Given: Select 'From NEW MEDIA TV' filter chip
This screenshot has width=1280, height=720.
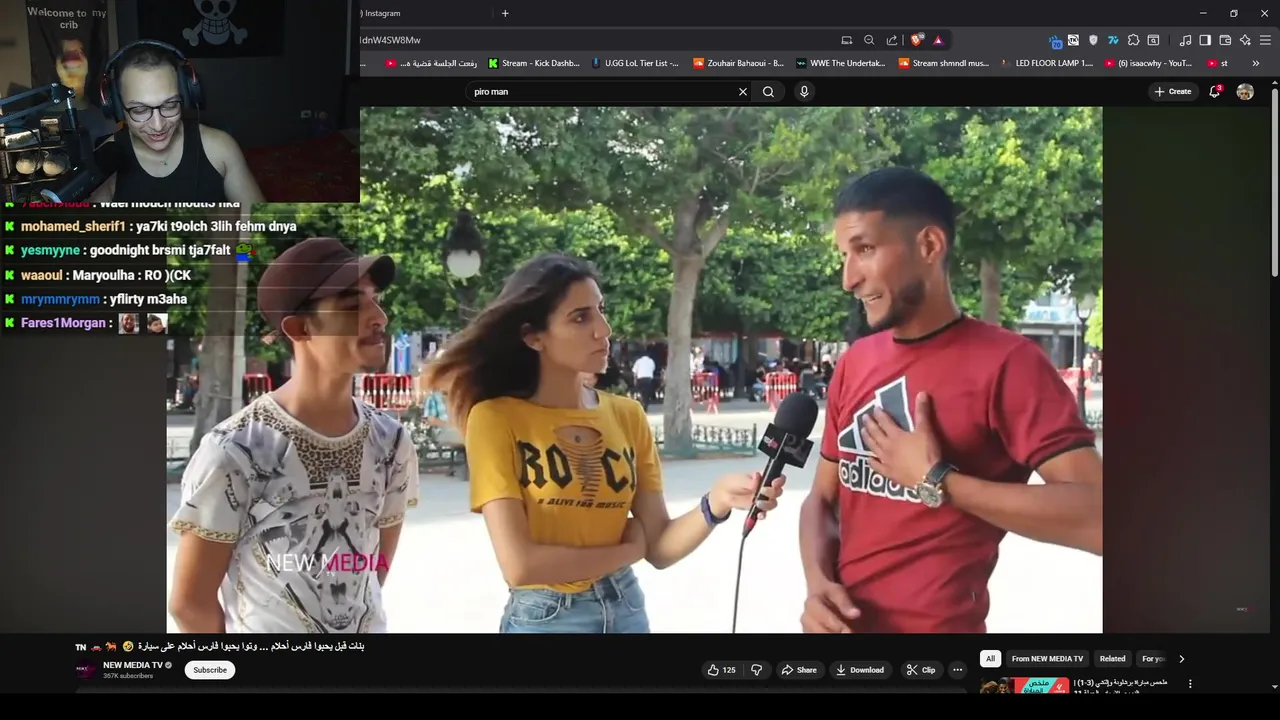Looking at the screenshot, I should 1047,659.
